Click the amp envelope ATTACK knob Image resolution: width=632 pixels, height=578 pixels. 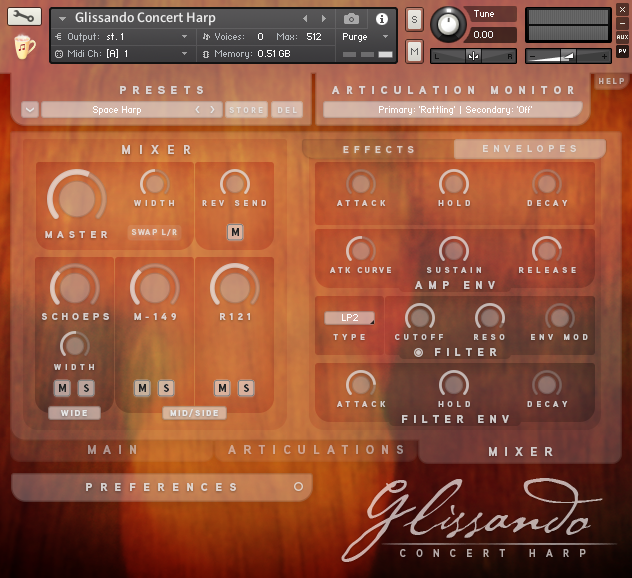point(361,184)
